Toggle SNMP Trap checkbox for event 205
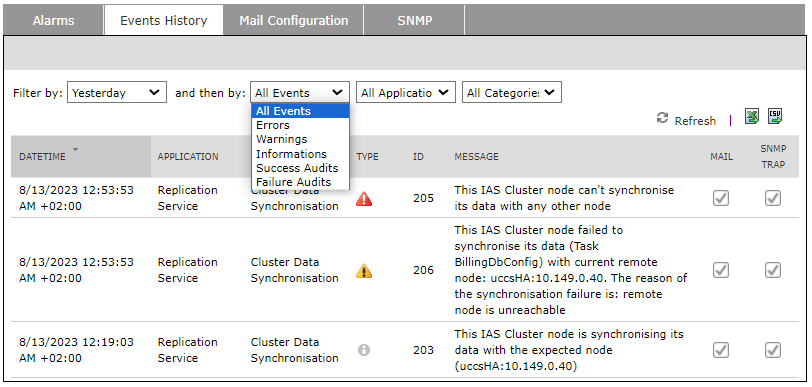 773,198
